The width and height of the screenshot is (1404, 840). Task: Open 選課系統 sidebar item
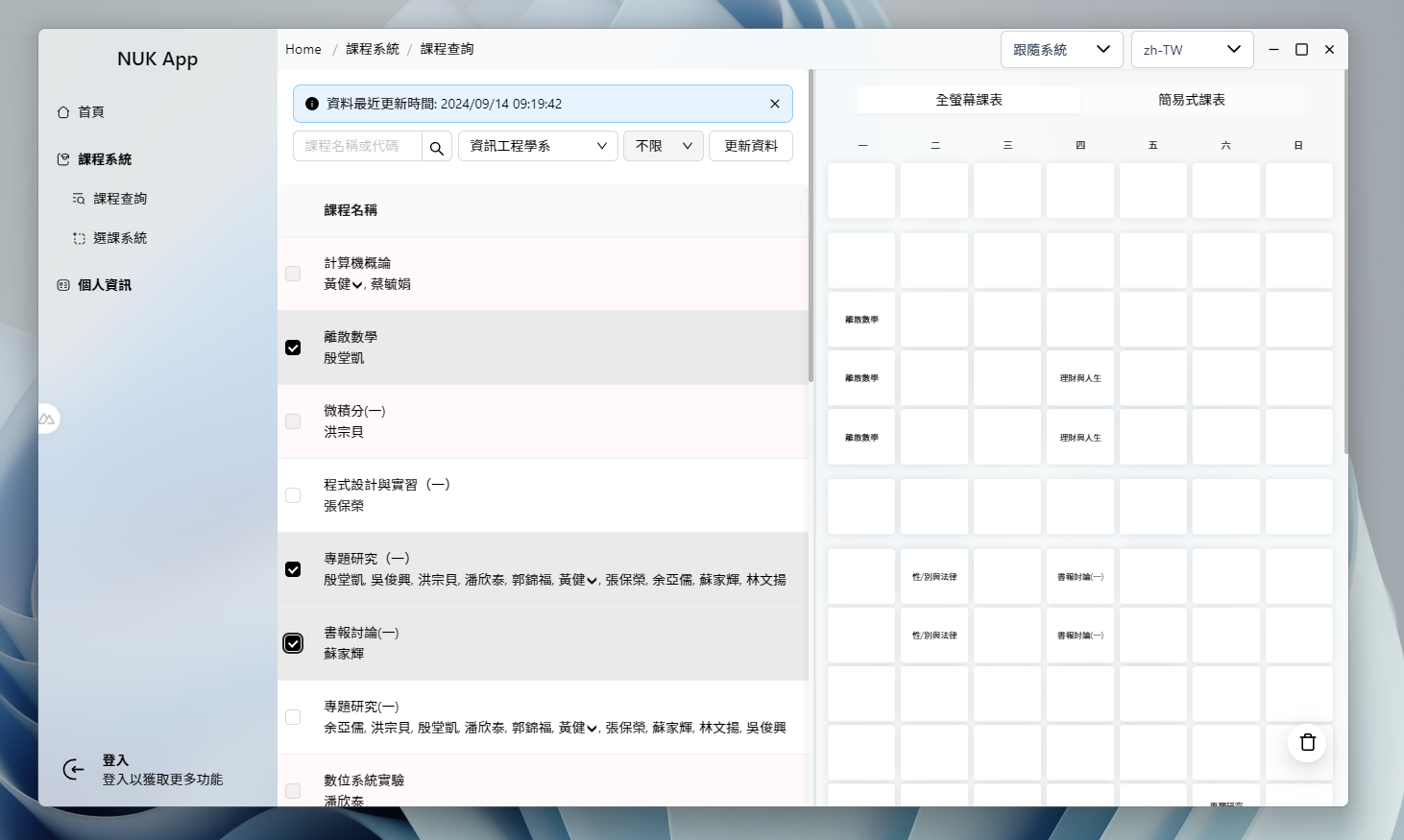tap(110, 238)
